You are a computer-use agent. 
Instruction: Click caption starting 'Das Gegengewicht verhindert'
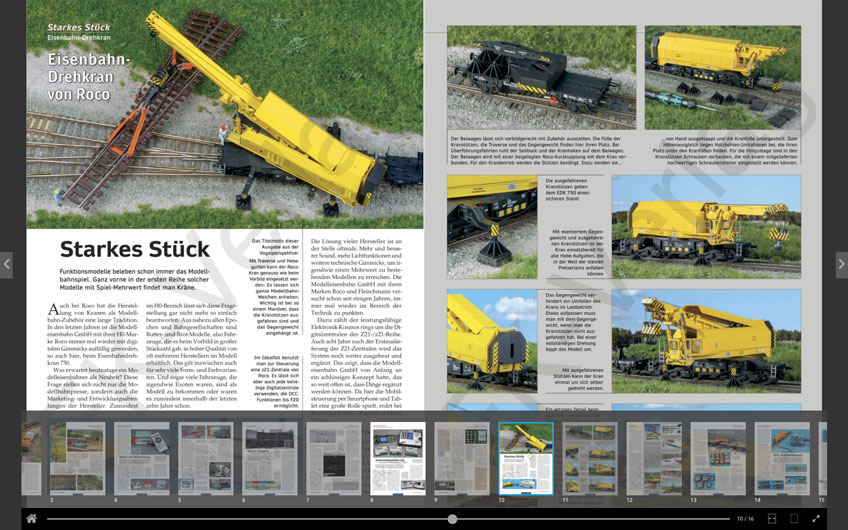(x=572, y=322)
